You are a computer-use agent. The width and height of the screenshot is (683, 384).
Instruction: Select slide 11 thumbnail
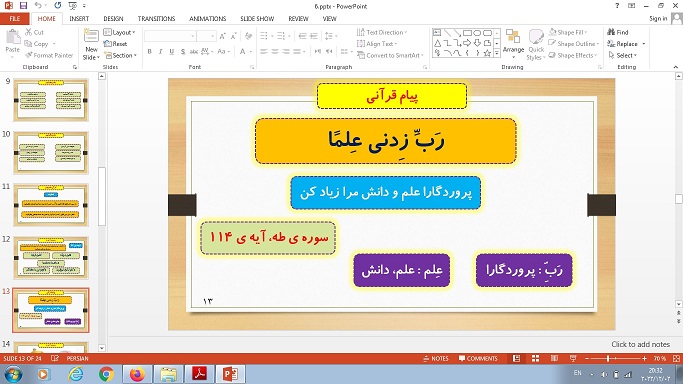tap(51, 205)
